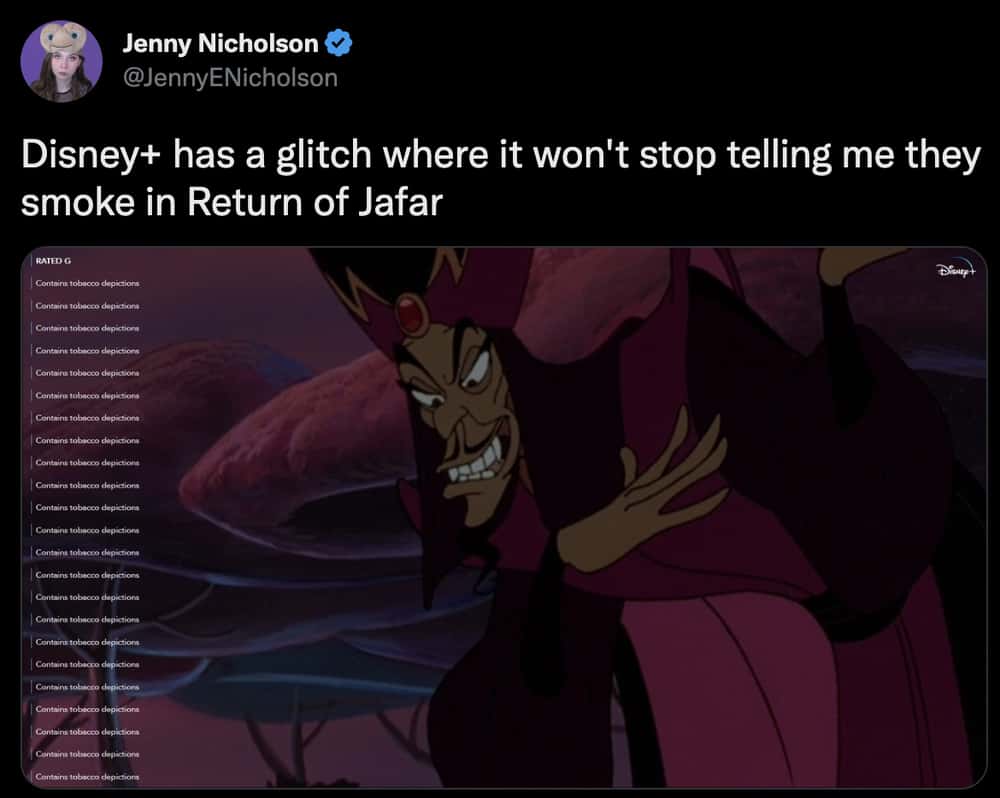Viewport: 1000px width, 798px height.
Task: Click the last Contains tobacco depictions line
Action: (x=87, y=776)
